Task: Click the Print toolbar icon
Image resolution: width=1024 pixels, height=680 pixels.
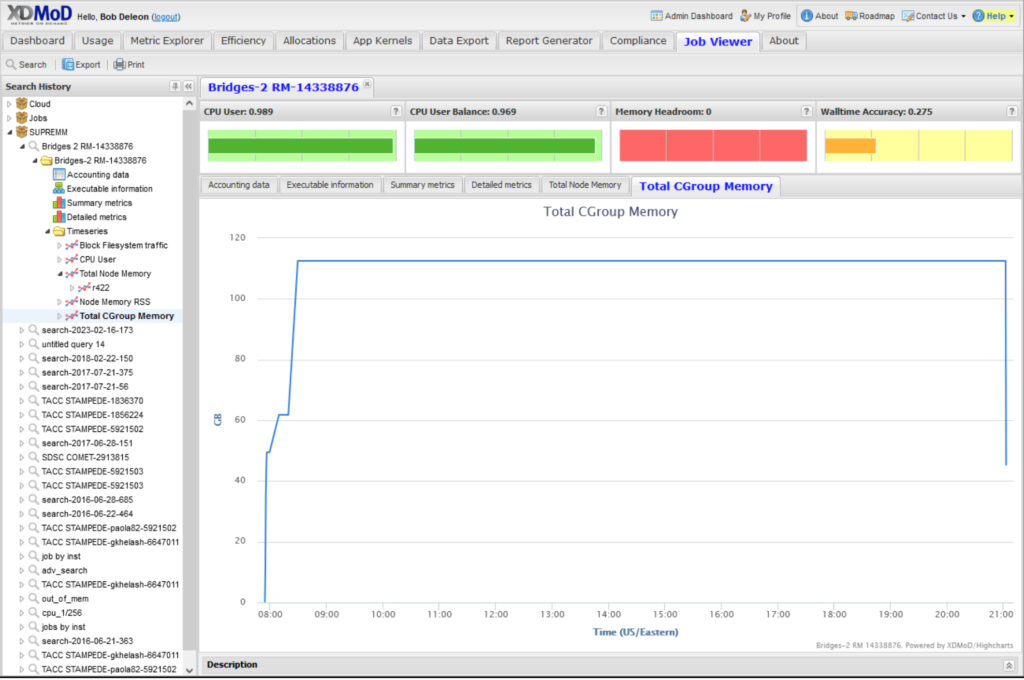Action: point(119,64)
